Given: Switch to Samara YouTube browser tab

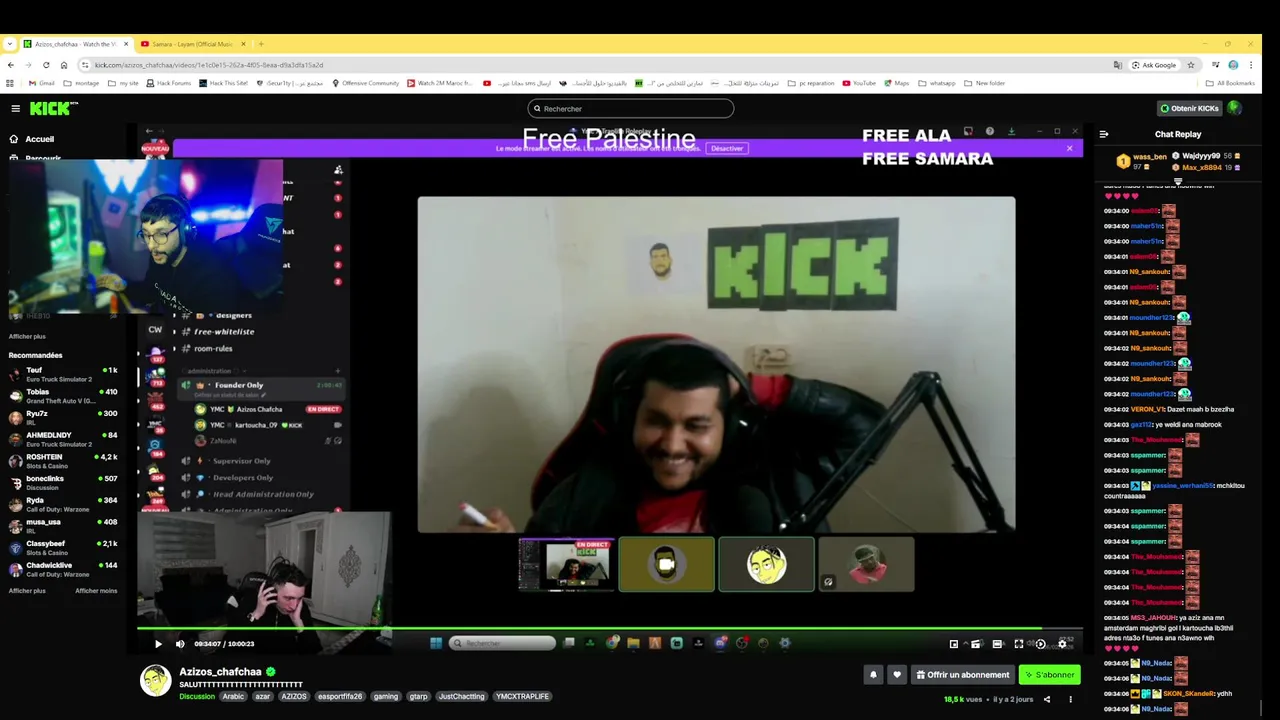Looking at the screenshot, I should pos(193,44).
